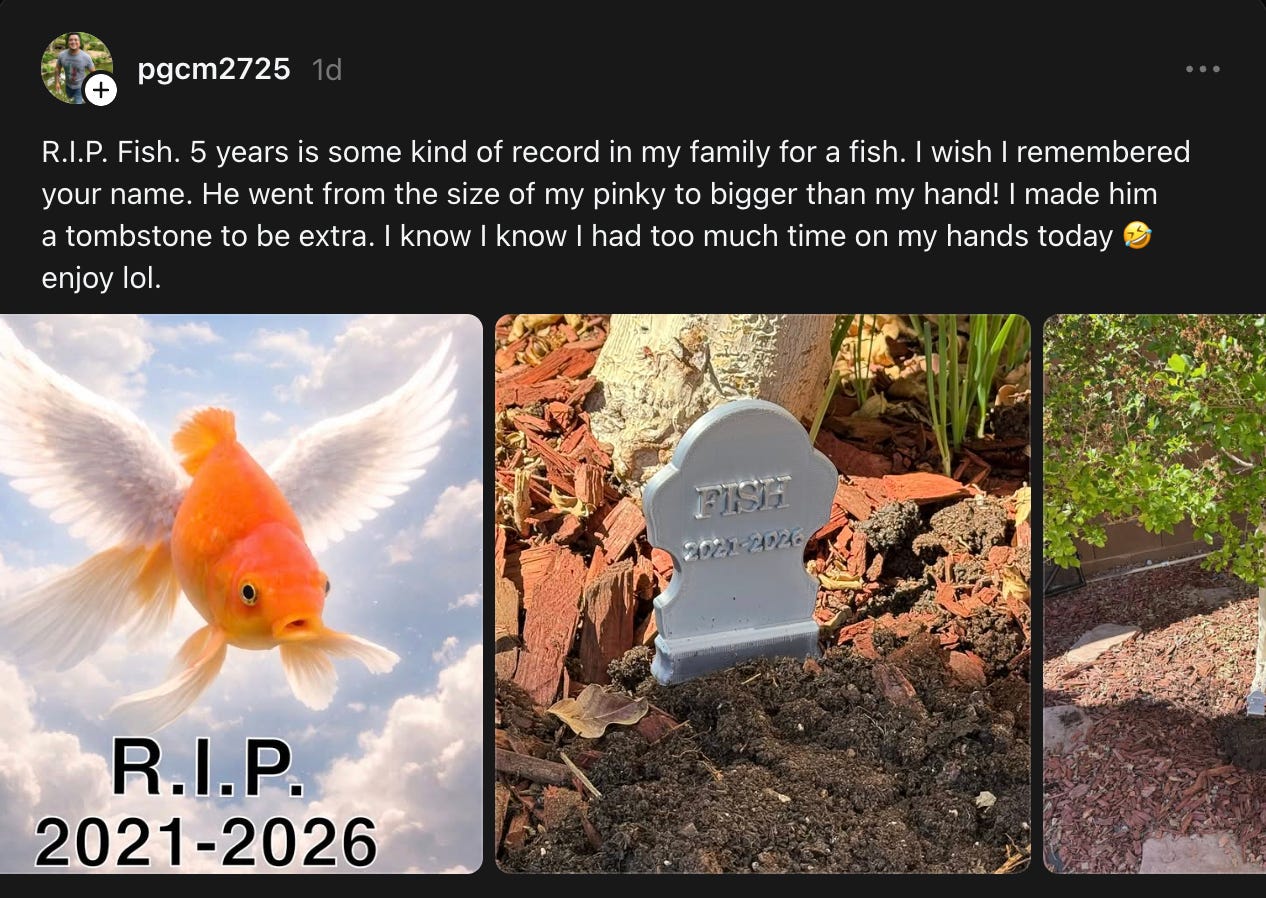Image resolution: width=1266 pixels, height=898 pixels.
Task: Click the "enjoy lol." line of text
Action: tap(101, 278)
